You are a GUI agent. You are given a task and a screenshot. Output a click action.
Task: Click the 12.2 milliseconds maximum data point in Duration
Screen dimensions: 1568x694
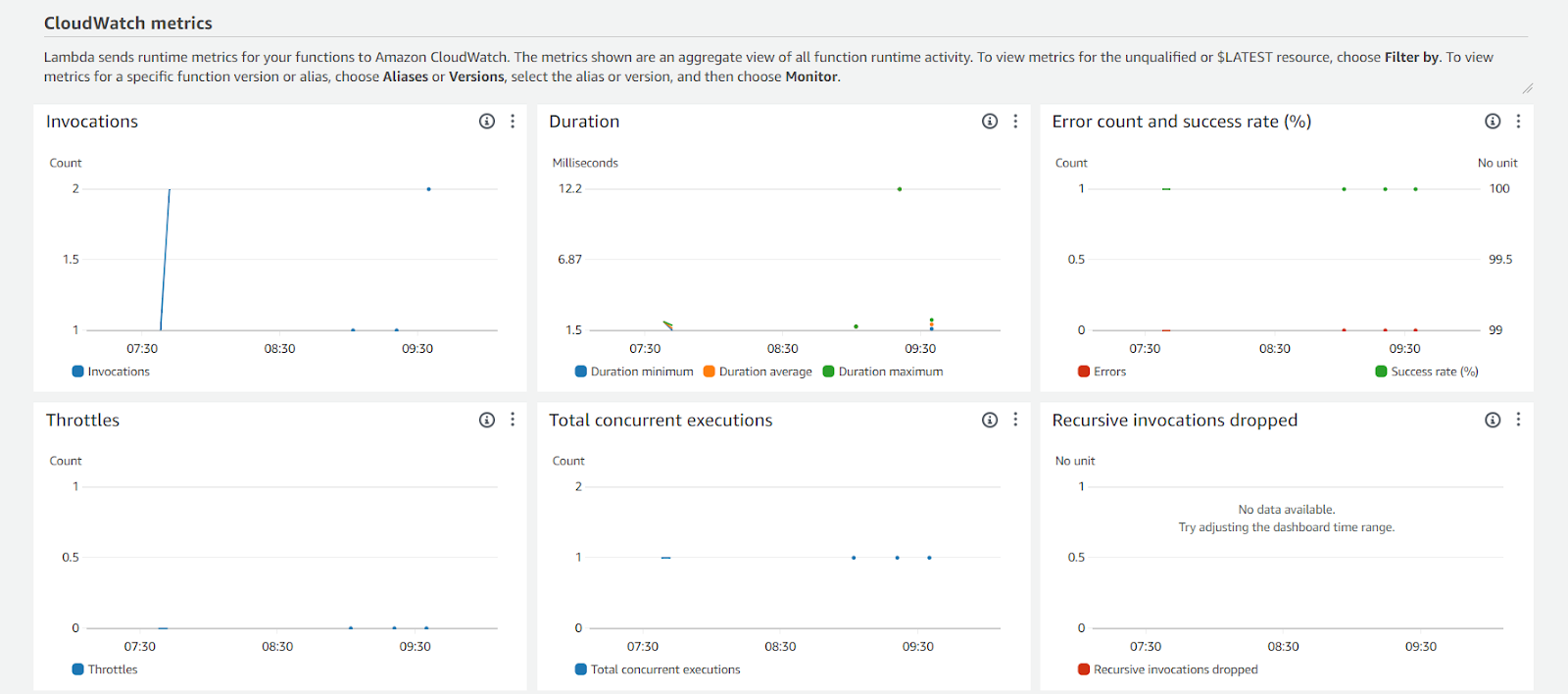900,189
